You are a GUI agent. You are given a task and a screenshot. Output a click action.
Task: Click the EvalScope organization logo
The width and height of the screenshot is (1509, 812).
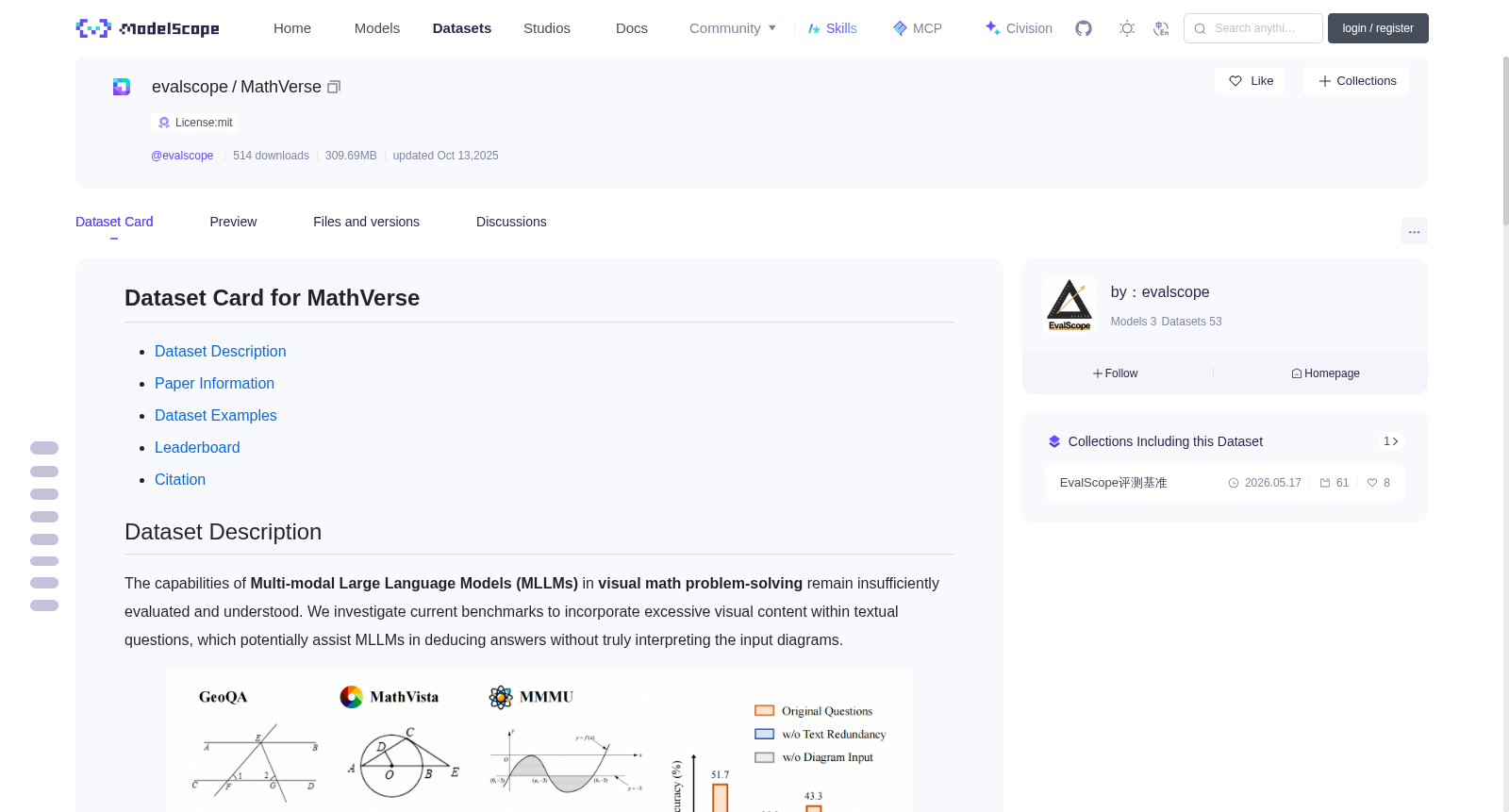coord(1070,305)
